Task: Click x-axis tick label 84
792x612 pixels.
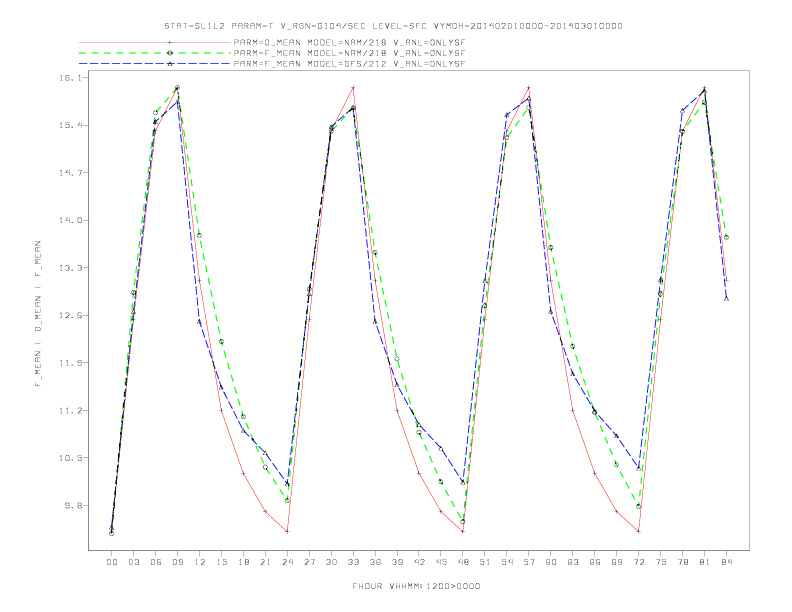Action: pos(727,562)
